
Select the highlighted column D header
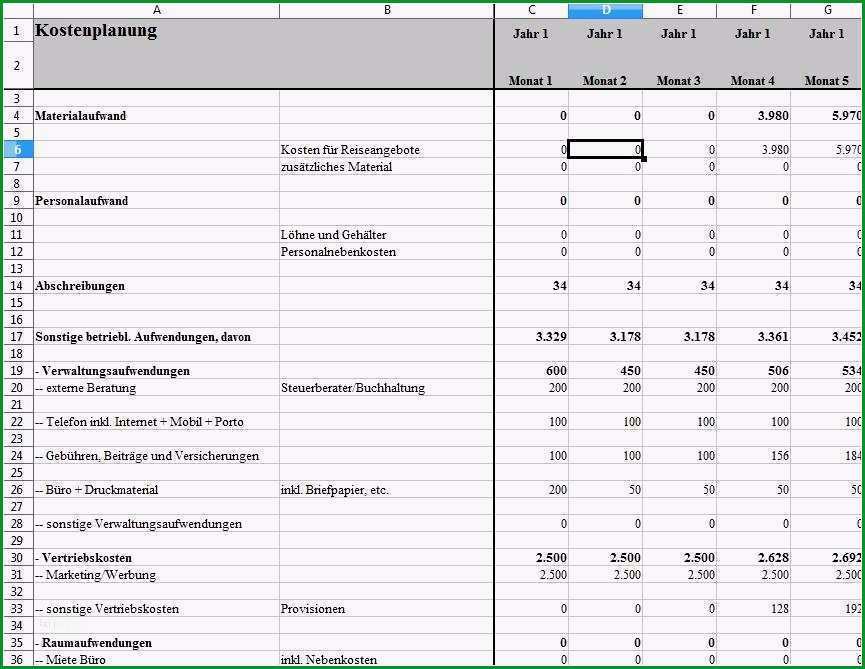tap(605, 10)
